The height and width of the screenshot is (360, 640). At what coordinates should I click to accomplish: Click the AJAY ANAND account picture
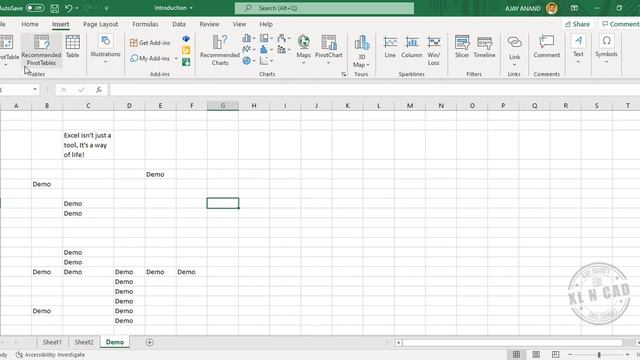point(551,8)
